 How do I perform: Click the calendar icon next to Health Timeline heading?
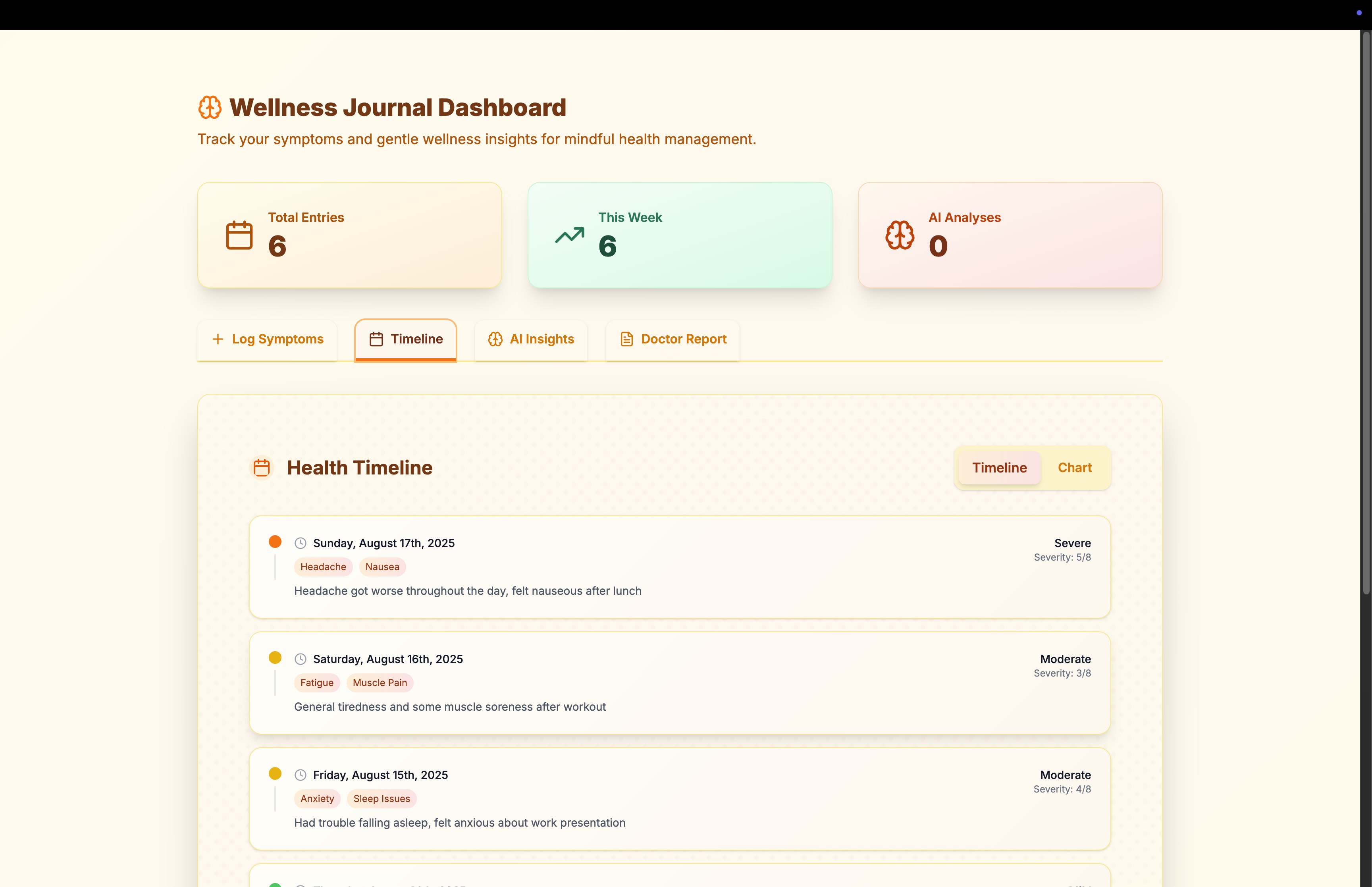point(262,468)
